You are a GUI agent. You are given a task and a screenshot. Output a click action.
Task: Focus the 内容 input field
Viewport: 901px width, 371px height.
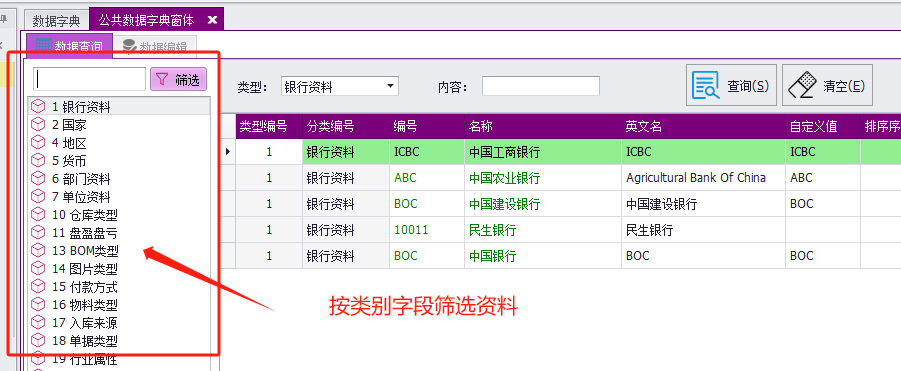(x=541, y=87)
